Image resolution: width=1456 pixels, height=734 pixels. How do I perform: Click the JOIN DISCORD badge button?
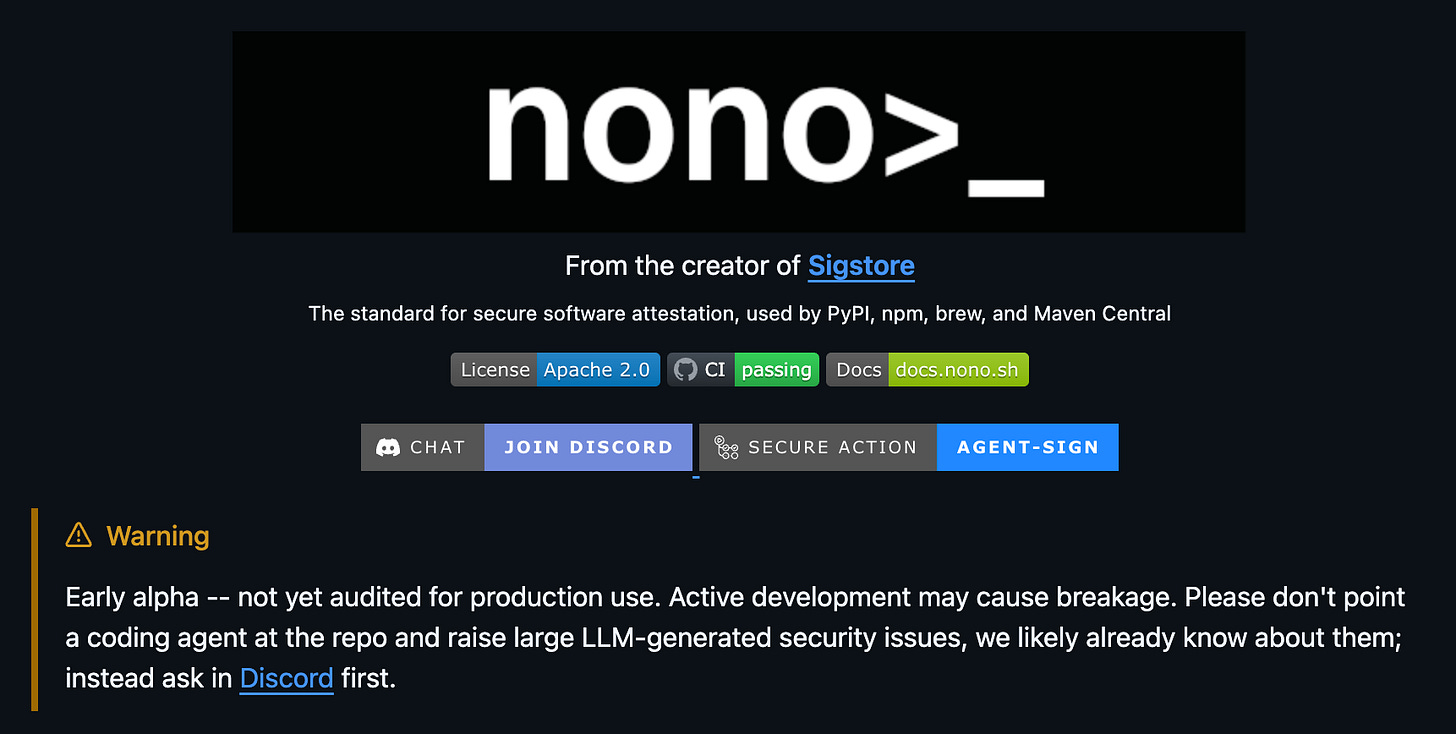click(588, 447)
